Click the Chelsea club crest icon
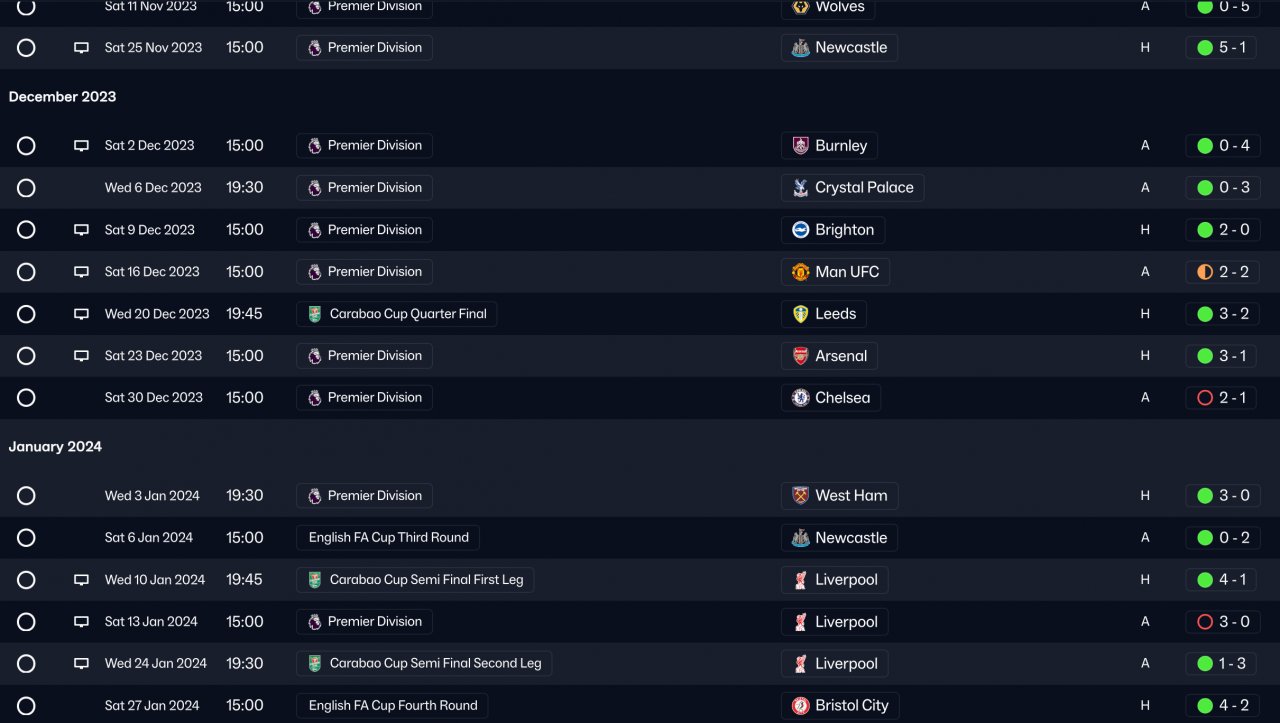 click(800, 398)
